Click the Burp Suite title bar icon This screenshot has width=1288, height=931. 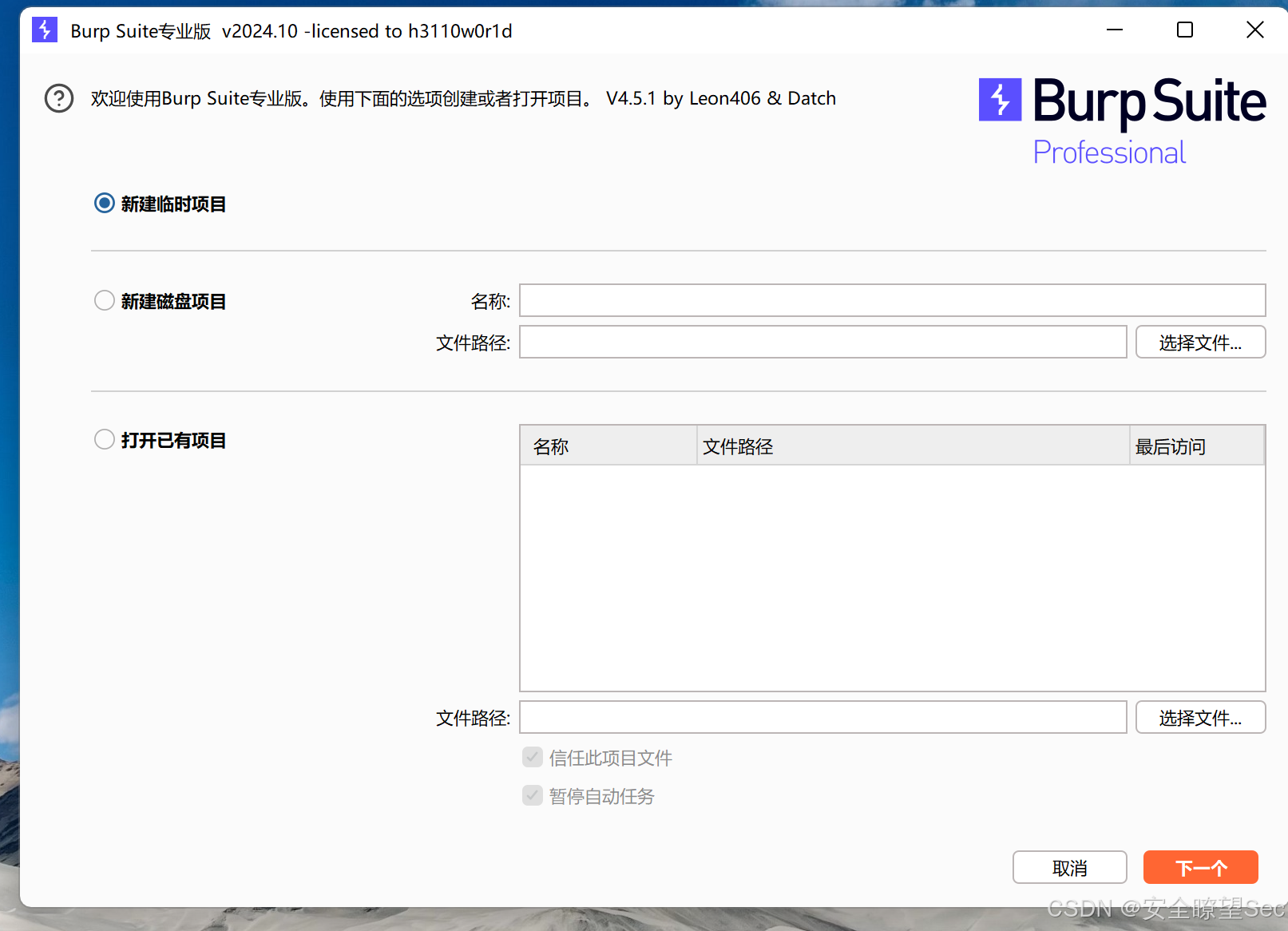(45, 30)
